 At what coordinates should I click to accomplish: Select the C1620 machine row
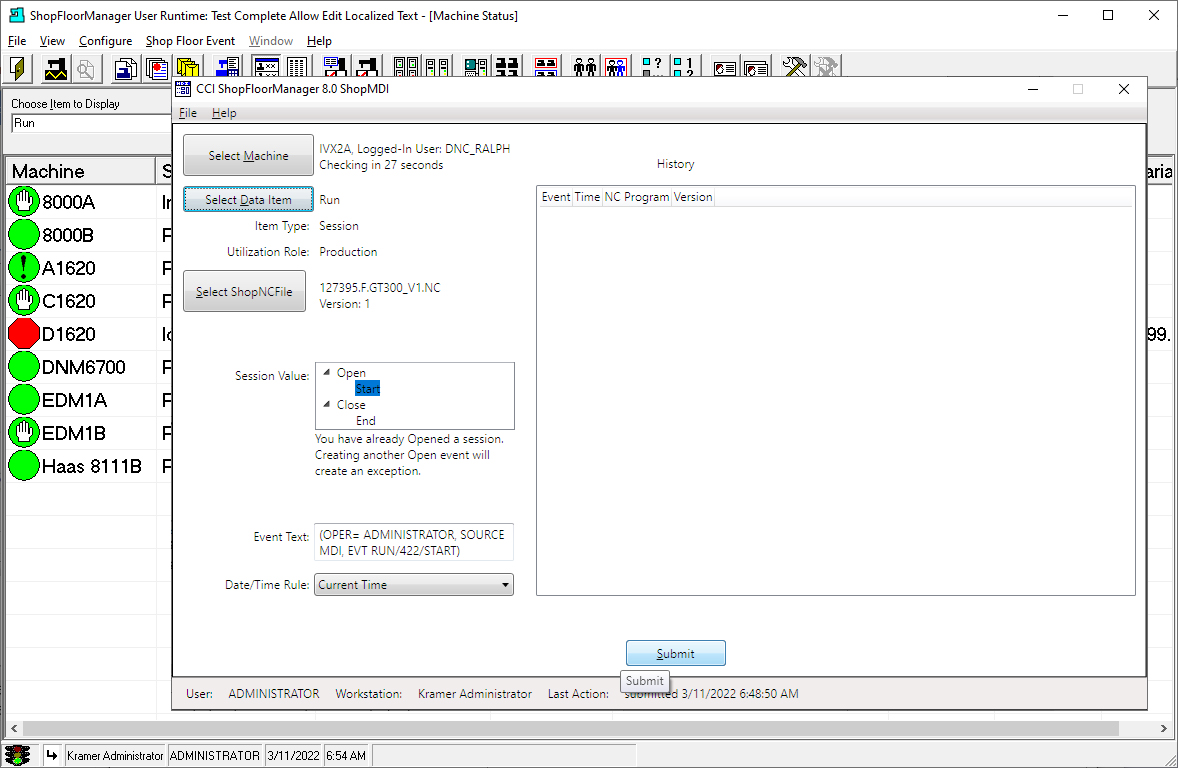(89, 301)
